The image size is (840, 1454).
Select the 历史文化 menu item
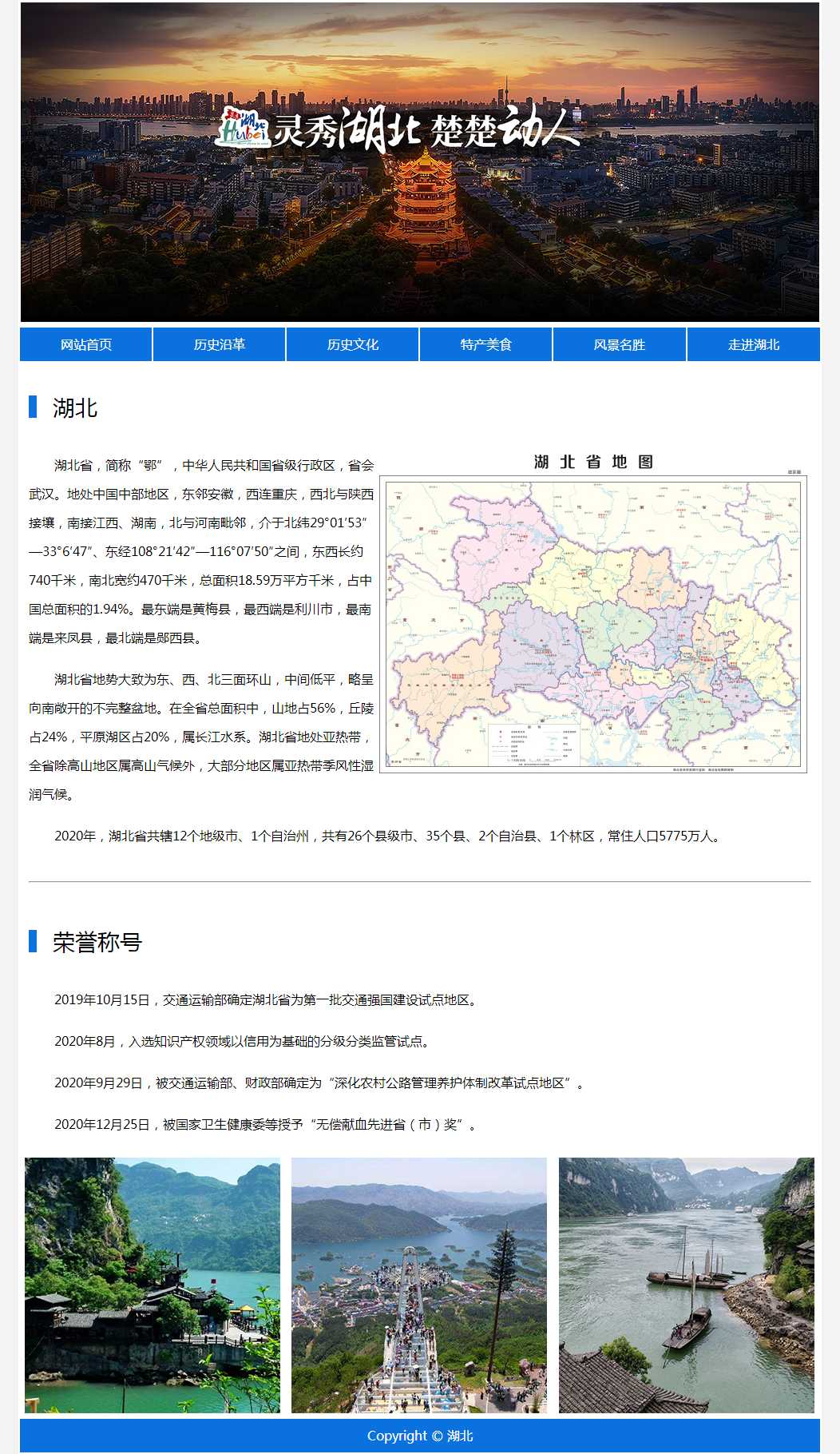(353, 344)
